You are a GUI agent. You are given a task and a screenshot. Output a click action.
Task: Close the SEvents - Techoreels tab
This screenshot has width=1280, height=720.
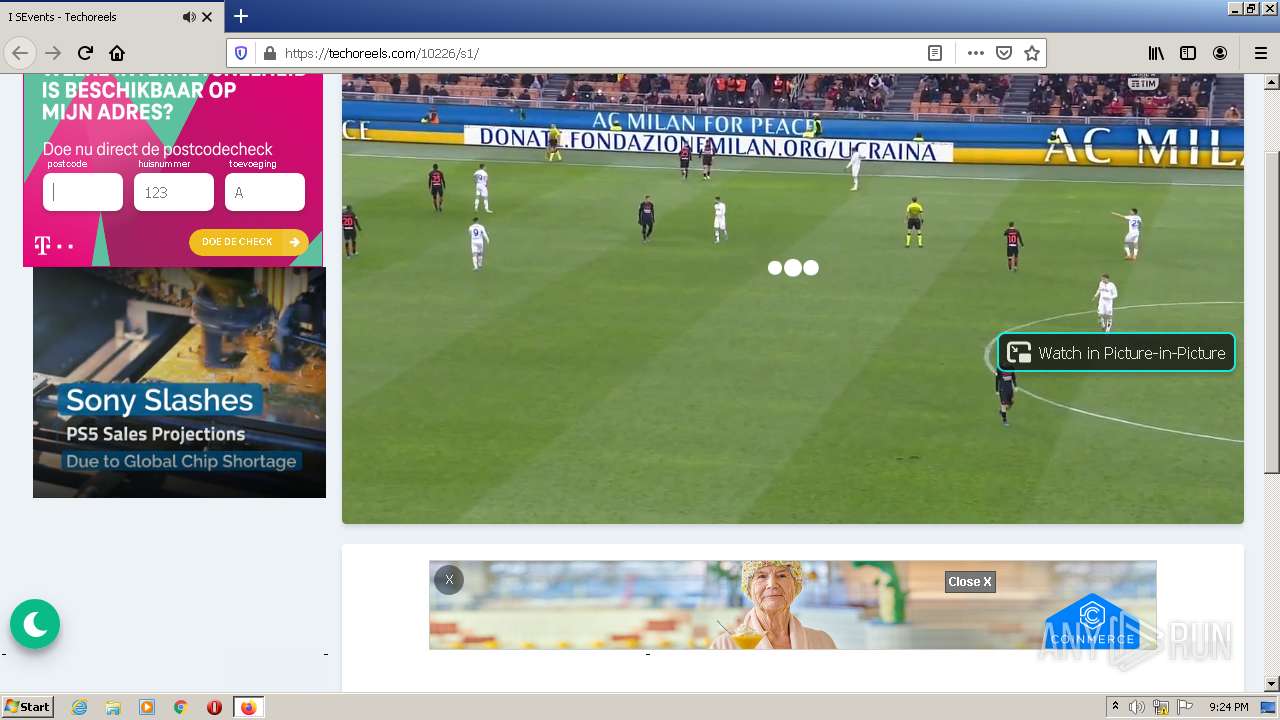(x=207, y=17)
